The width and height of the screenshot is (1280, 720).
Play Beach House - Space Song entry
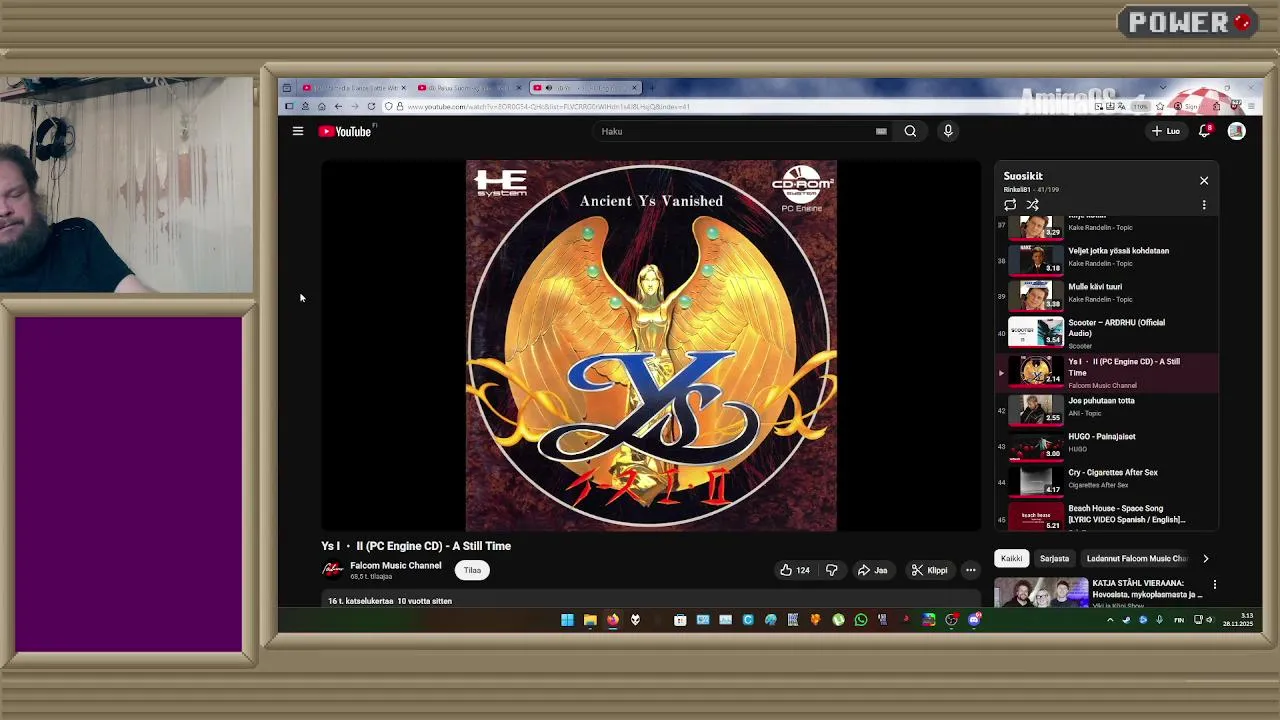pyautogui.click(x=1107, y=516)
